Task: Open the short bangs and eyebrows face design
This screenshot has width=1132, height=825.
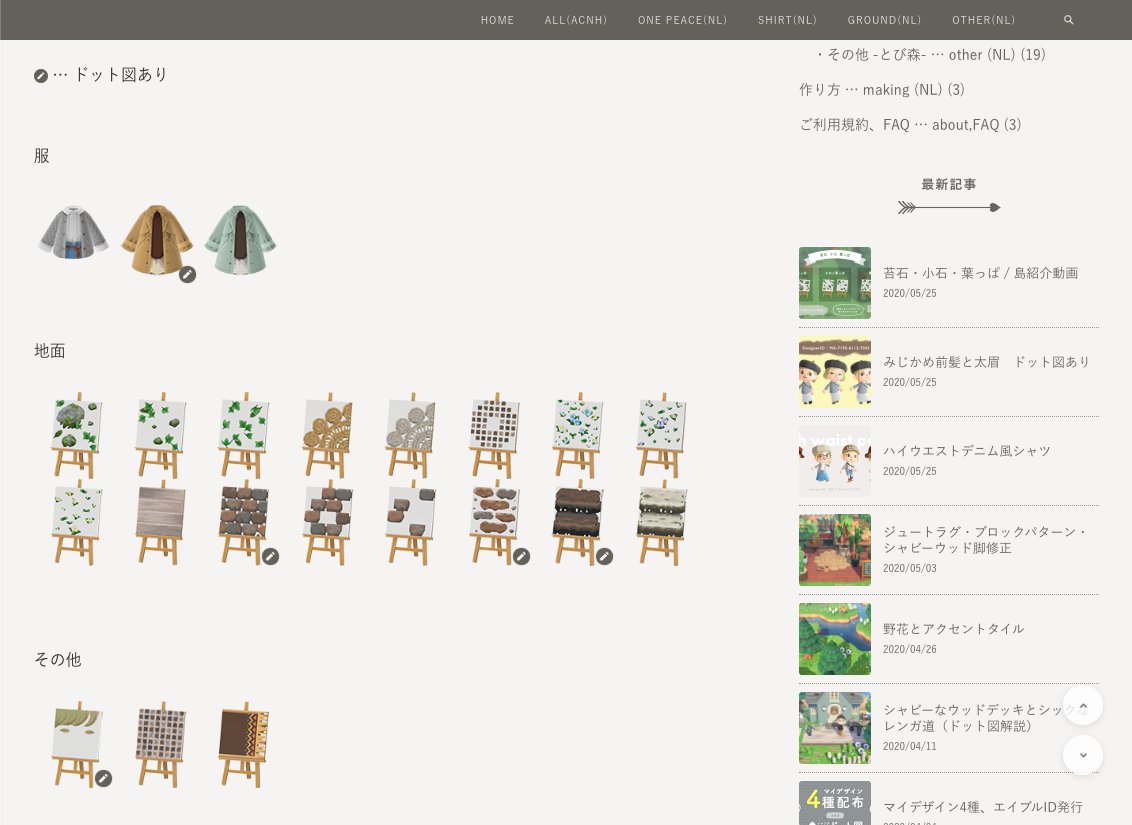Action: pyautogui.click(x=77, y=744)
